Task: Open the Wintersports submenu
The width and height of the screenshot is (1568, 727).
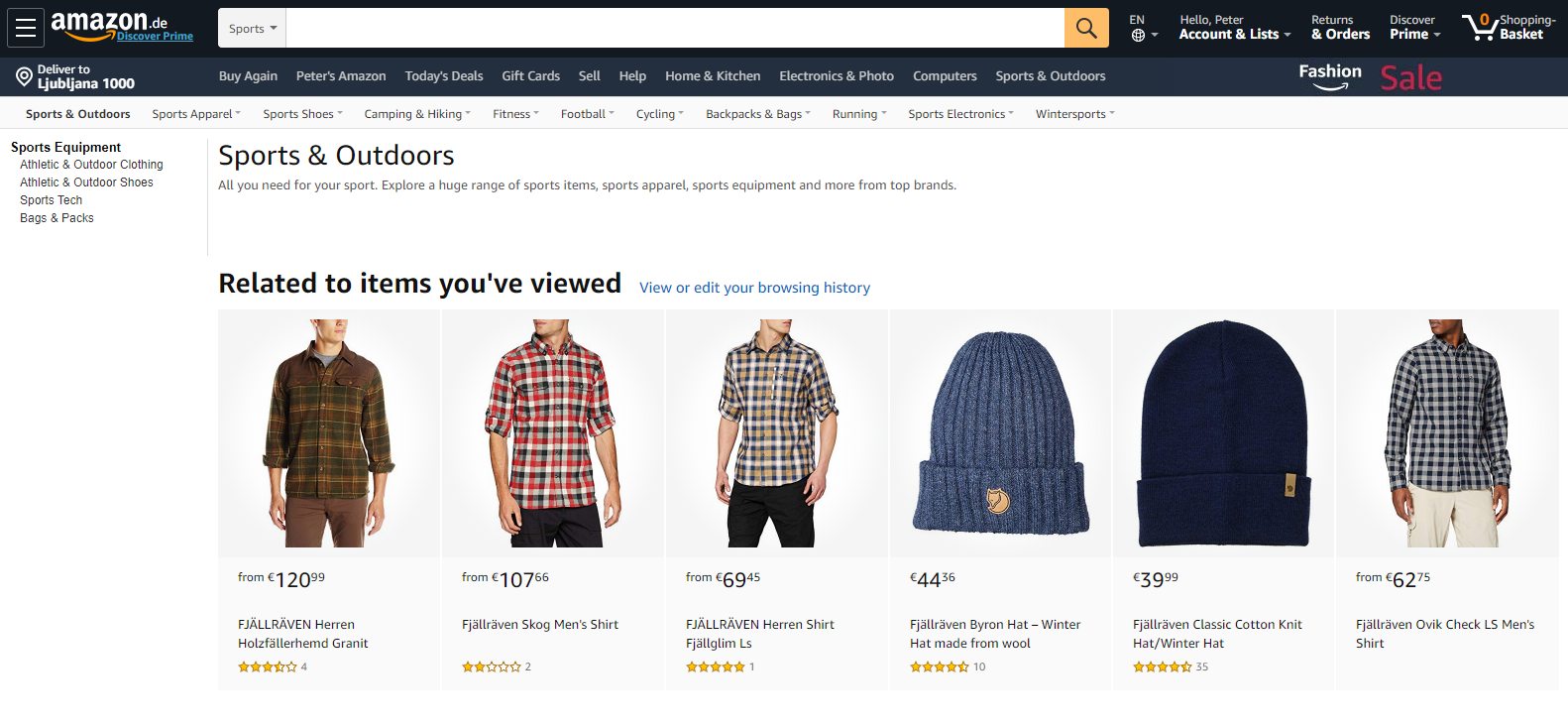Action: 1074,114
